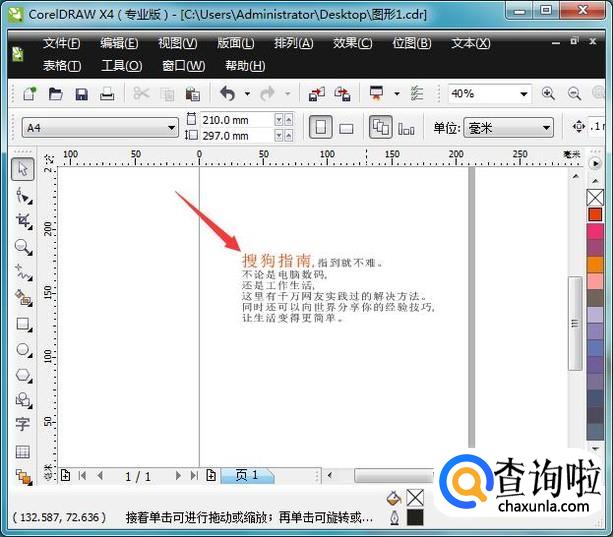Open the 窗口(W) menu

183,66
